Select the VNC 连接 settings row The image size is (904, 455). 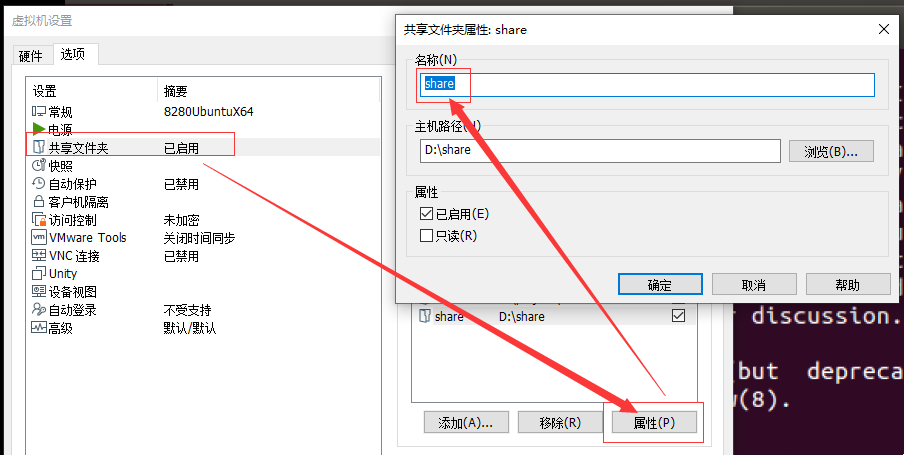click(x=205, y=255)
